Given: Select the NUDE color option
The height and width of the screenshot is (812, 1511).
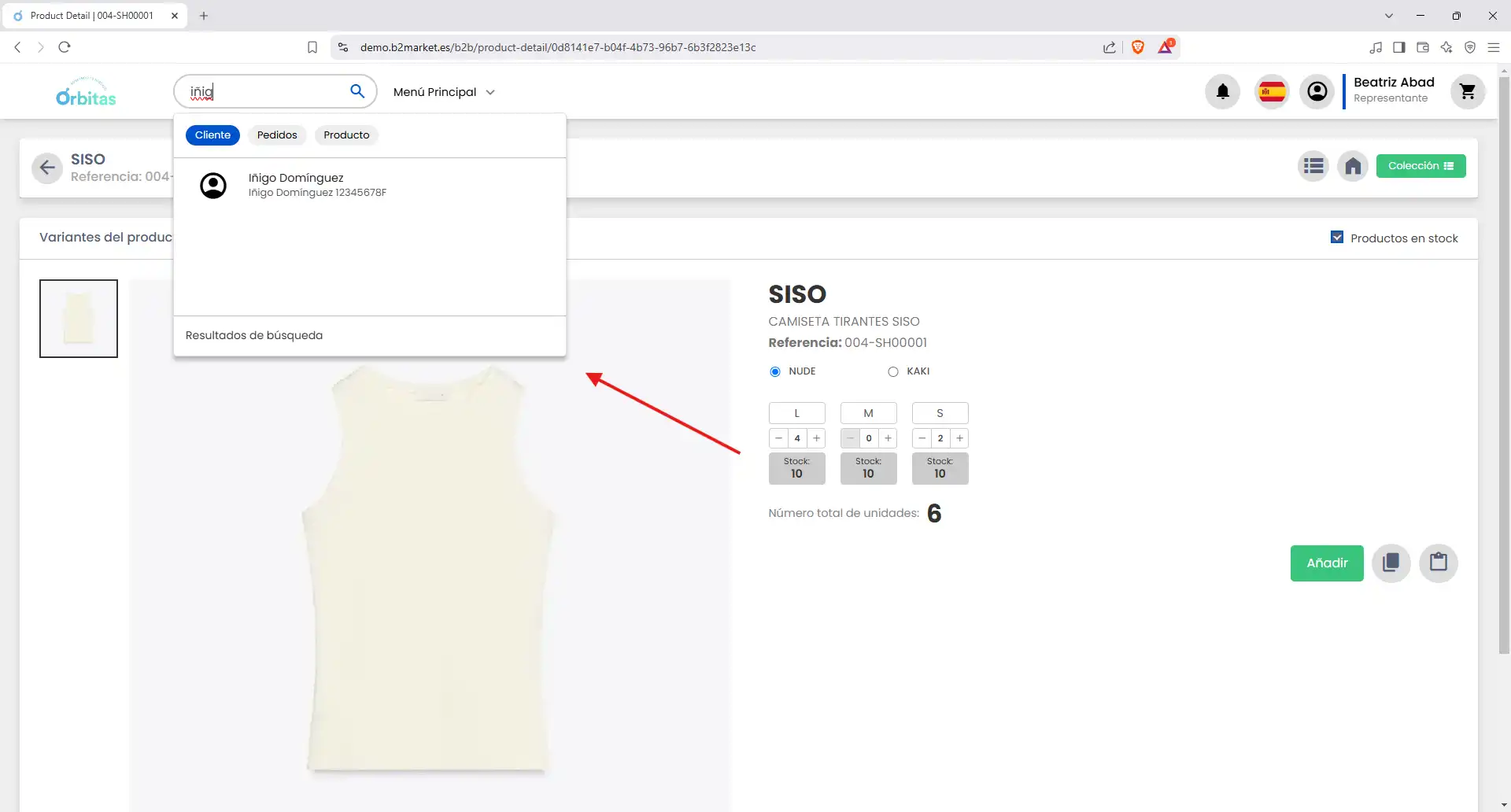Looking at the screenshot, I should click(x=775, y=371).
